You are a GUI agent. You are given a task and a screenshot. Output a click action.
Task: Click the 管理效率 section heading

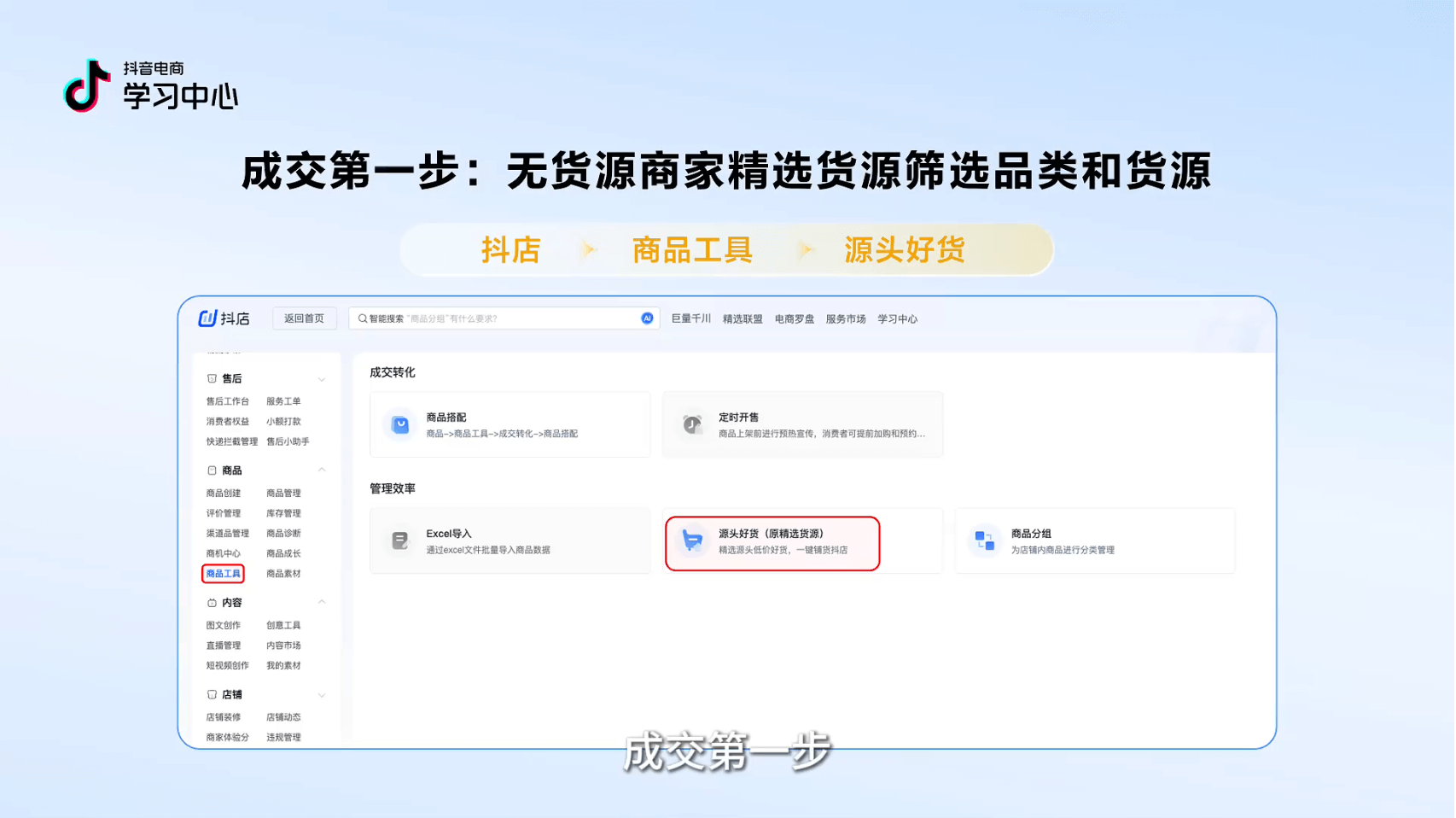393,488
